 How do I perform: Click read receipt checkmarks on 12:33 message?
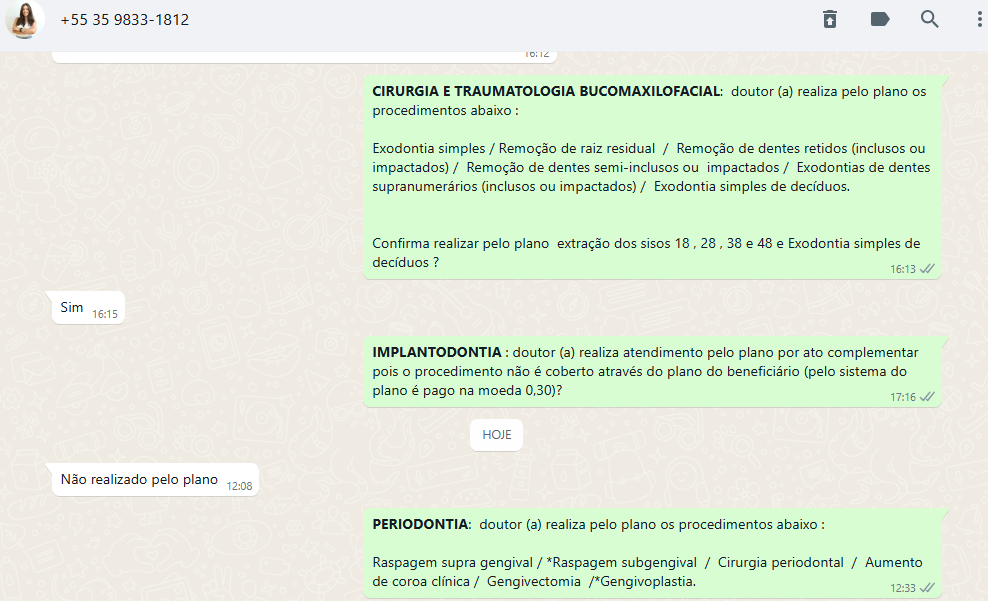[927, 587]
